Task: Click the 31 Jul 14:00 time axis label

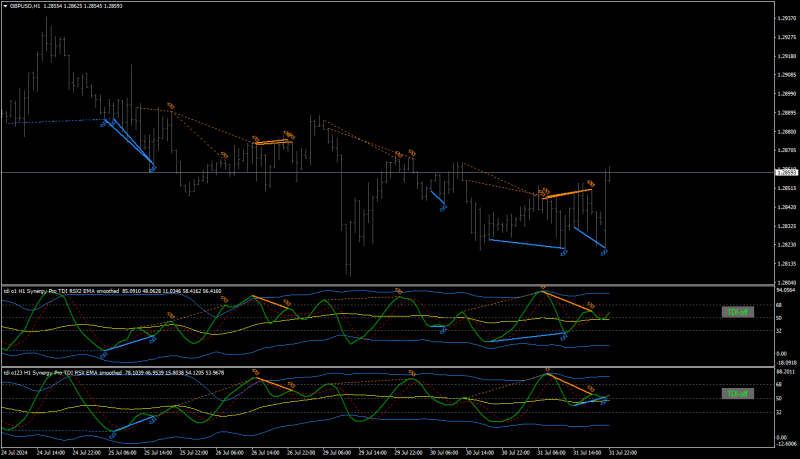Action: [x=586, y=452]
